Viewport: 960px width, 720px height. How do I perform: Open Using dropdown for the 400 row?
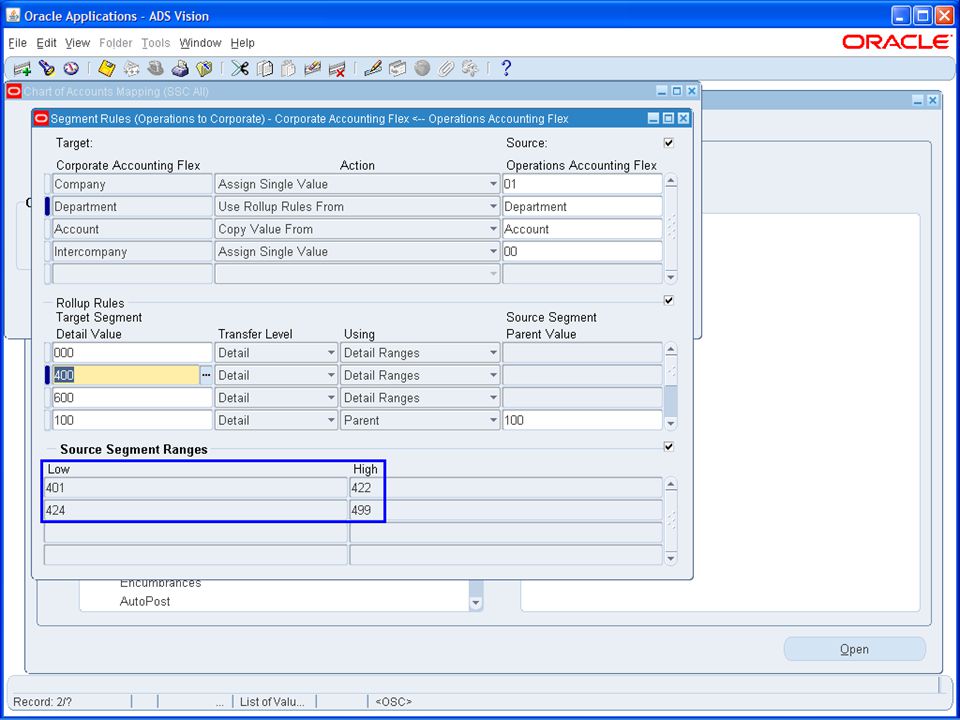pyautogui.click(x=493, y=375)
